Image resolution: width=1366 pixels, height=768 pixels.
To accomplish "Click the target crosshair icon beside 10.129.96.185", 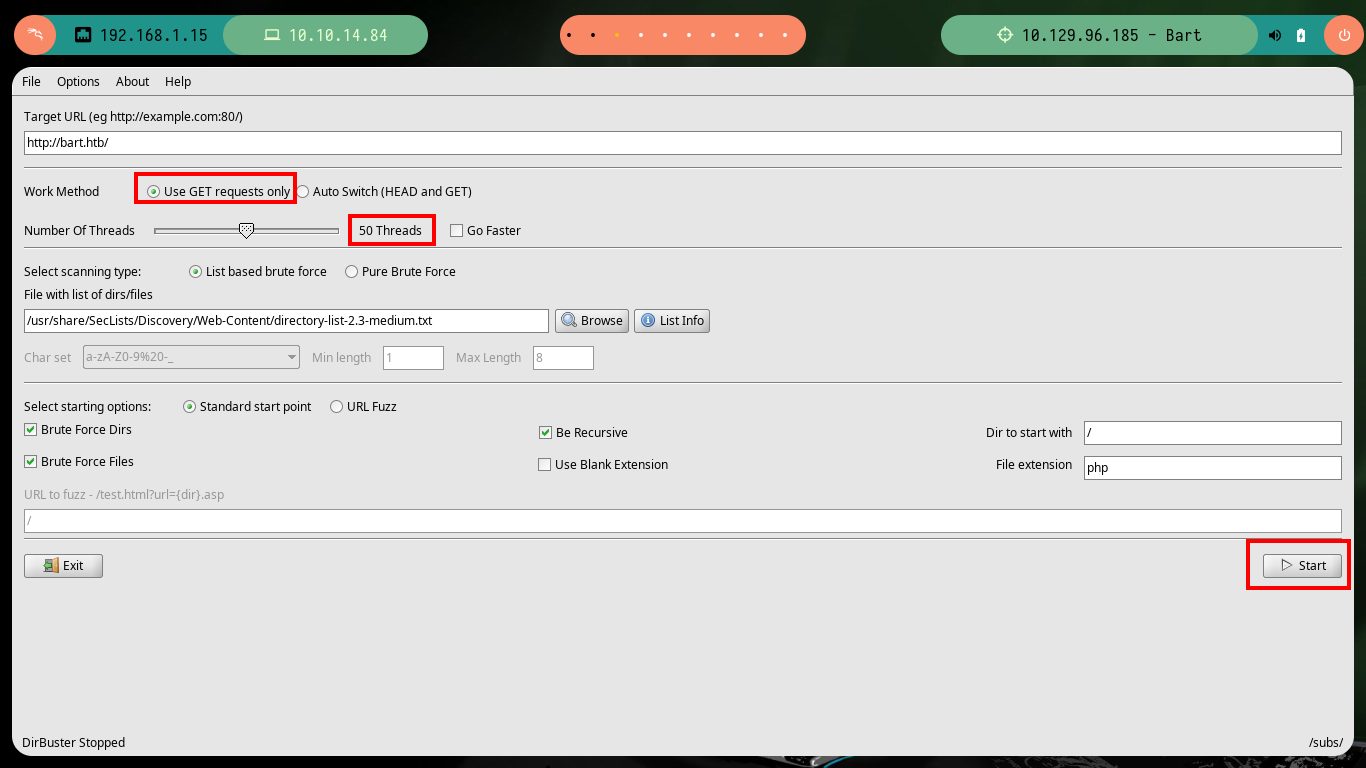I will coord(1006,35).
